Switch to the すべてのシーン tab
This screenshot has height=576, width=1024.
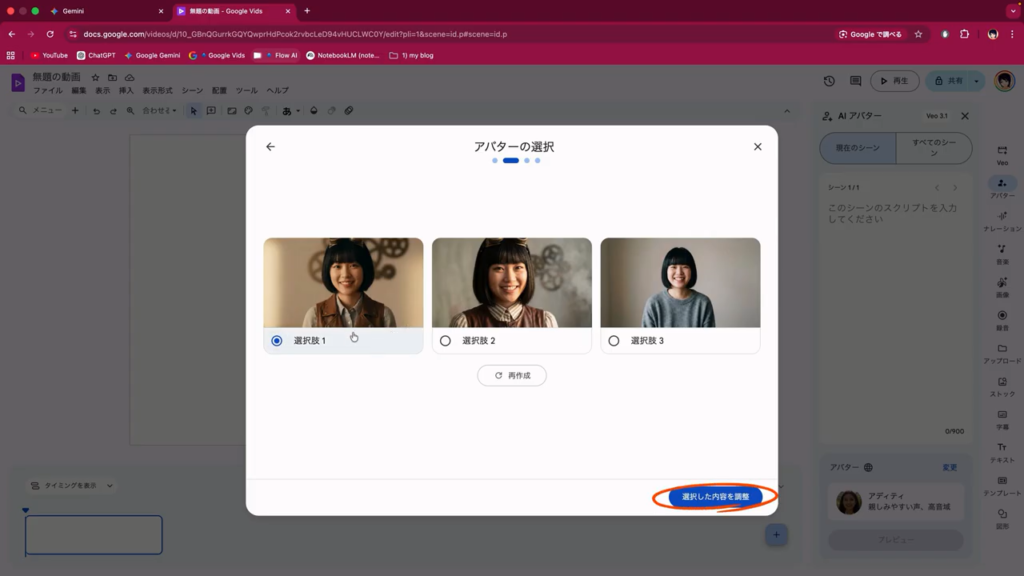(x=934, y=147)
